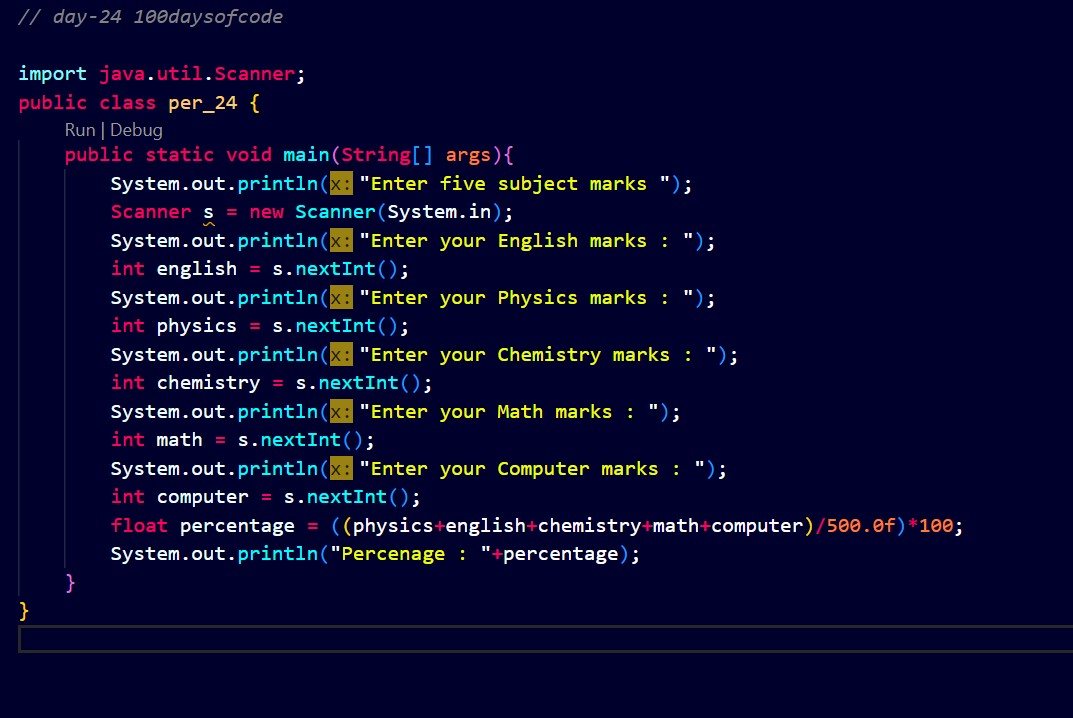Click the string "Enter your Physics marks : "
Viewport: 1073px width, 718px height.
[x=526, y=298]
